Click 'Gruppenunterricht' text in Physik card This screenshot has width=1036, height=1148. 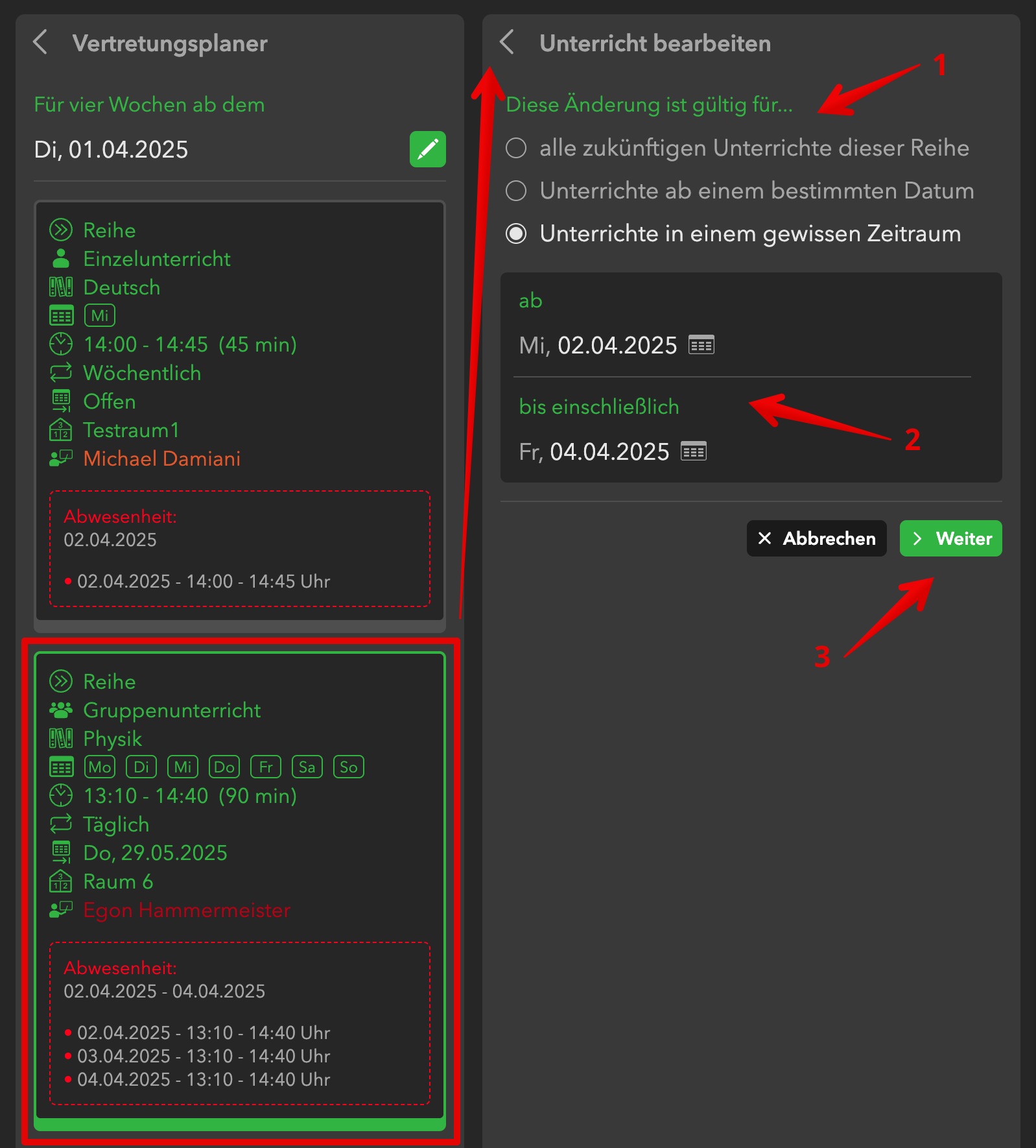pos(172,710)
